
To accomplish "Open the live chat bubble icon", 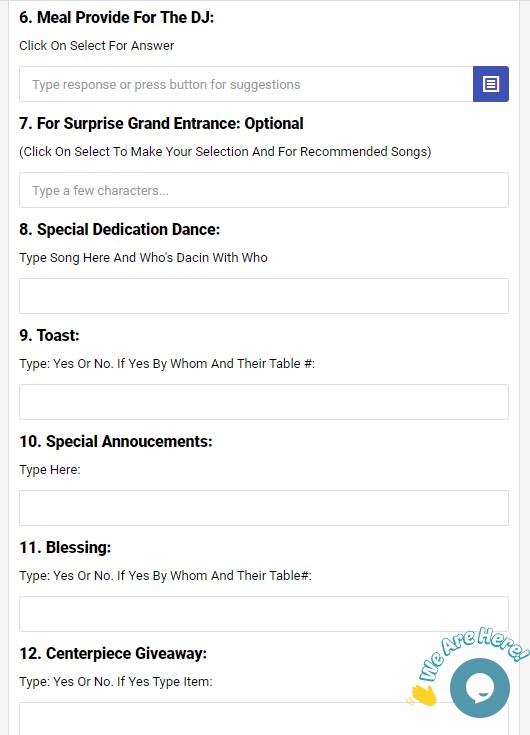I will click(479, 688).
